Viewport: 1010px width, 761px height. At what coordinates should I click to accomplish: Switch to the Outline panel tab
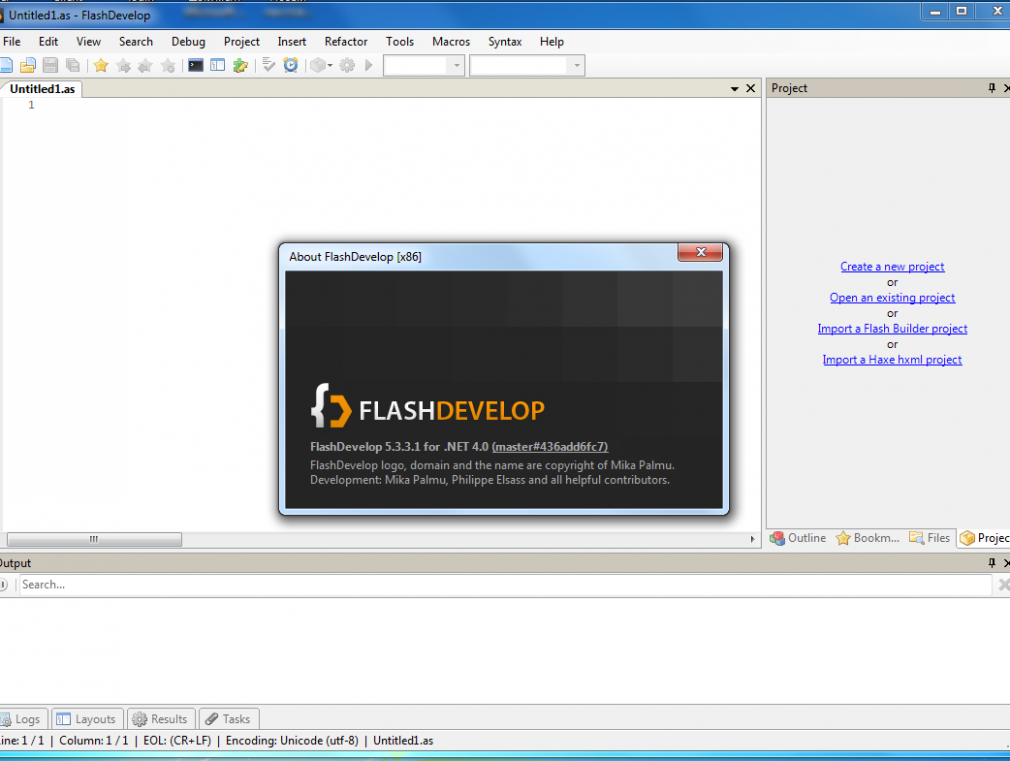798,538
